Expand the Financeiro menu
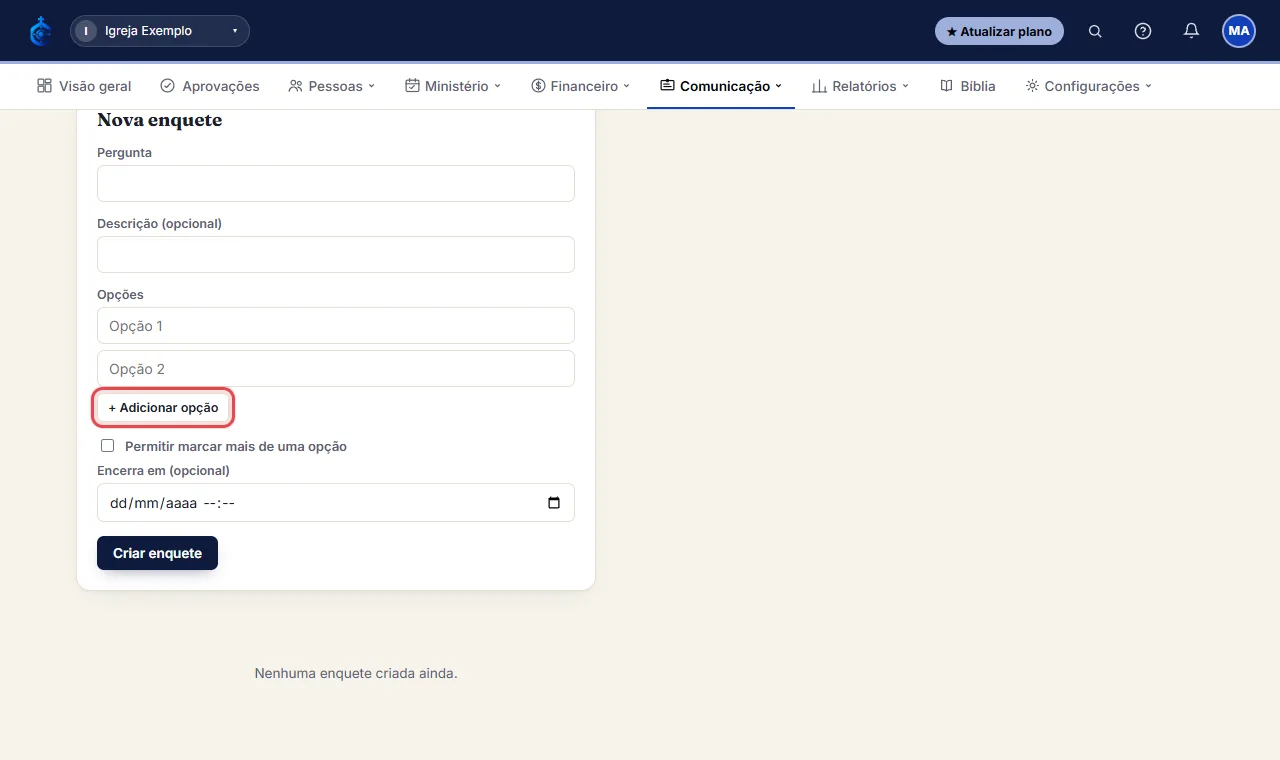Viewport: 1280px width, 760px height. tap(581, 86)
